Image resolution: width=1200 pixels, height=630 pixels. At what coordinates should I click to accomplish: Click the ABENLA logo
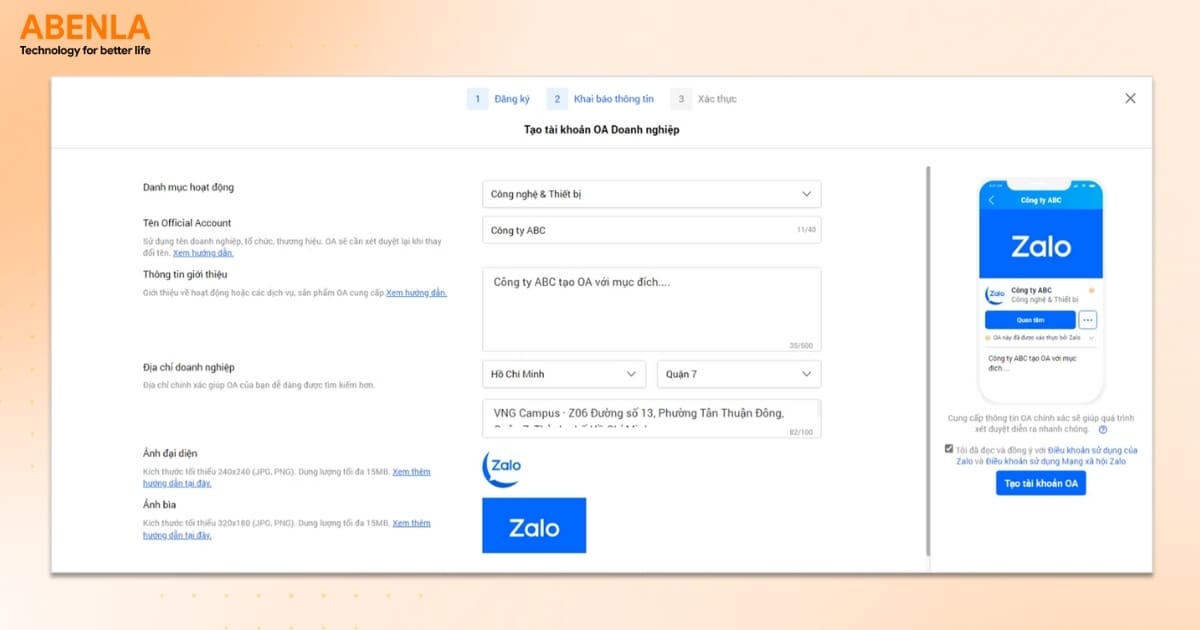click(85, 34)
